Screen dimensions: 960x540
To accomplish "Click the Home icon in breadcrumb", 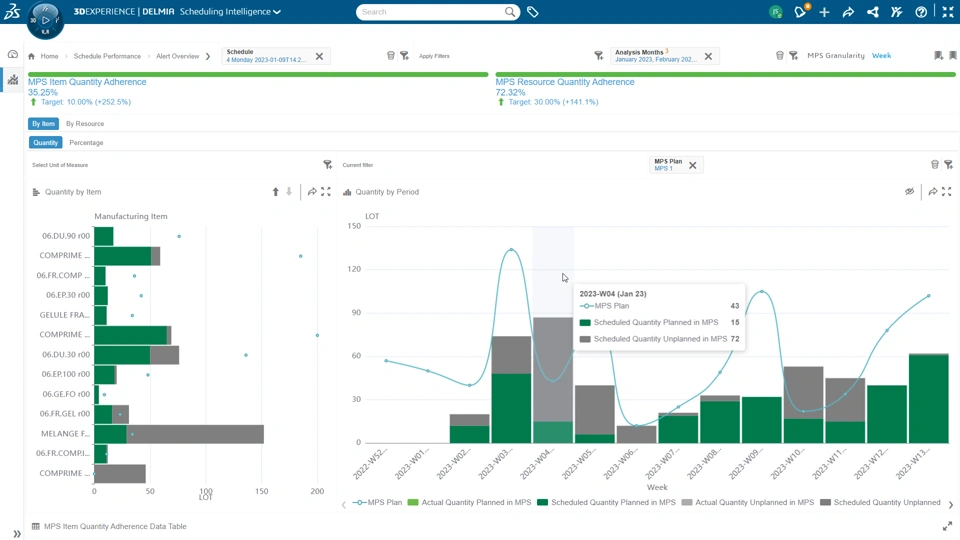I will pos(31,56).
